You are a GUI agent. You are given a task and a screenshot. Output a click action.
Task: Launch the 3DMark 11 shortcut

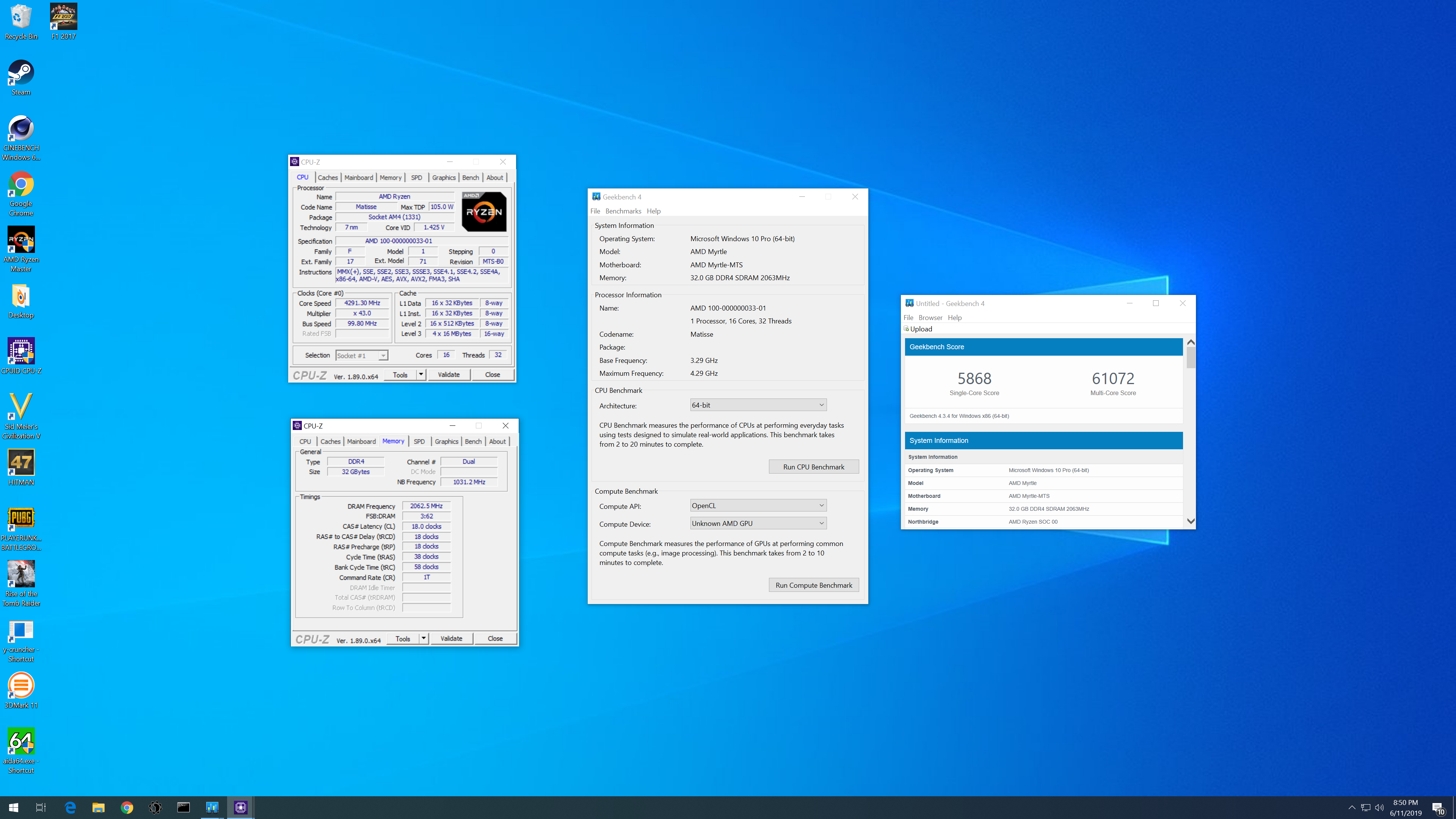point(21,686)
